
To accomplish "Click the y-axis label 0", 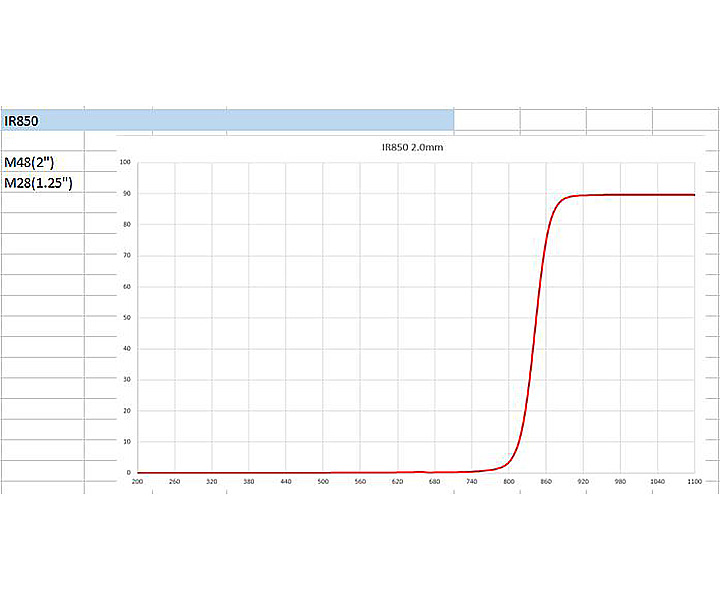I will coord(128,473).
